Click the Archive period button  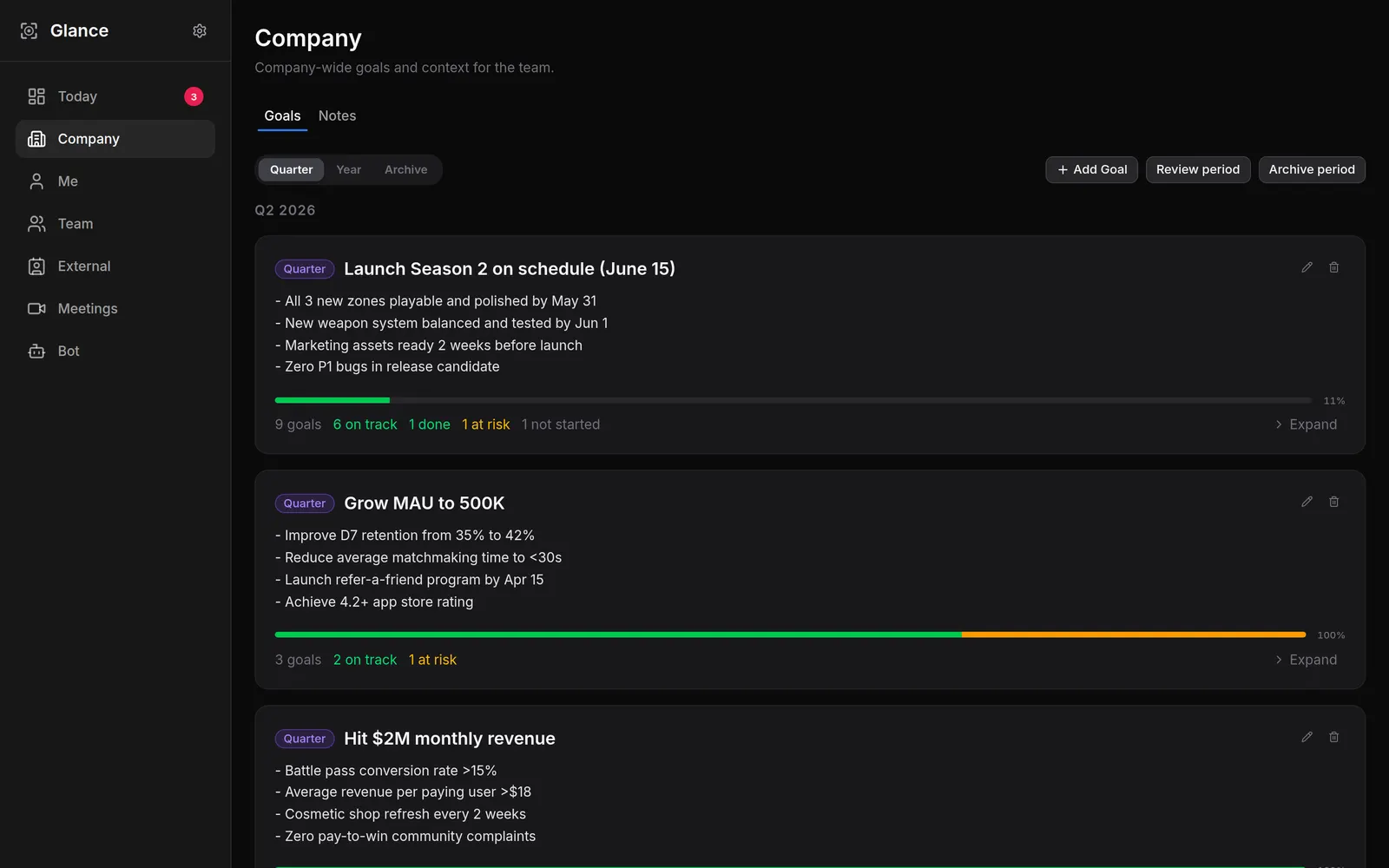(x=1312, y=169)
